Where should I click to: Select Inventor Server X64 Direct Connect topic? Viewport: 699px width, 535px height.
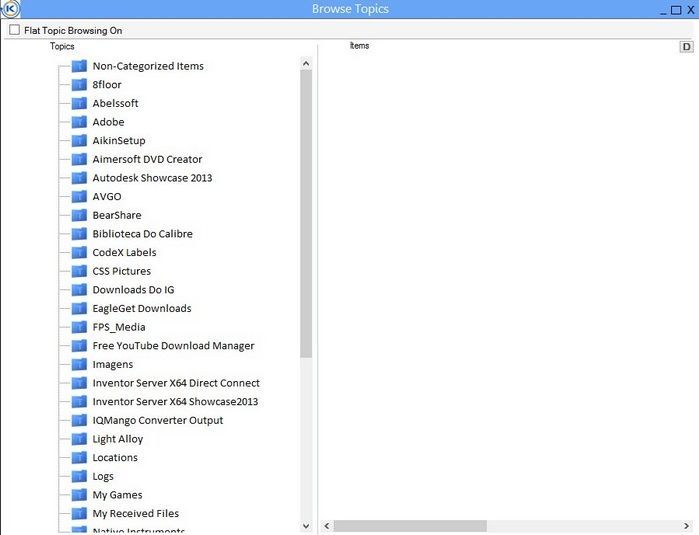176,383
